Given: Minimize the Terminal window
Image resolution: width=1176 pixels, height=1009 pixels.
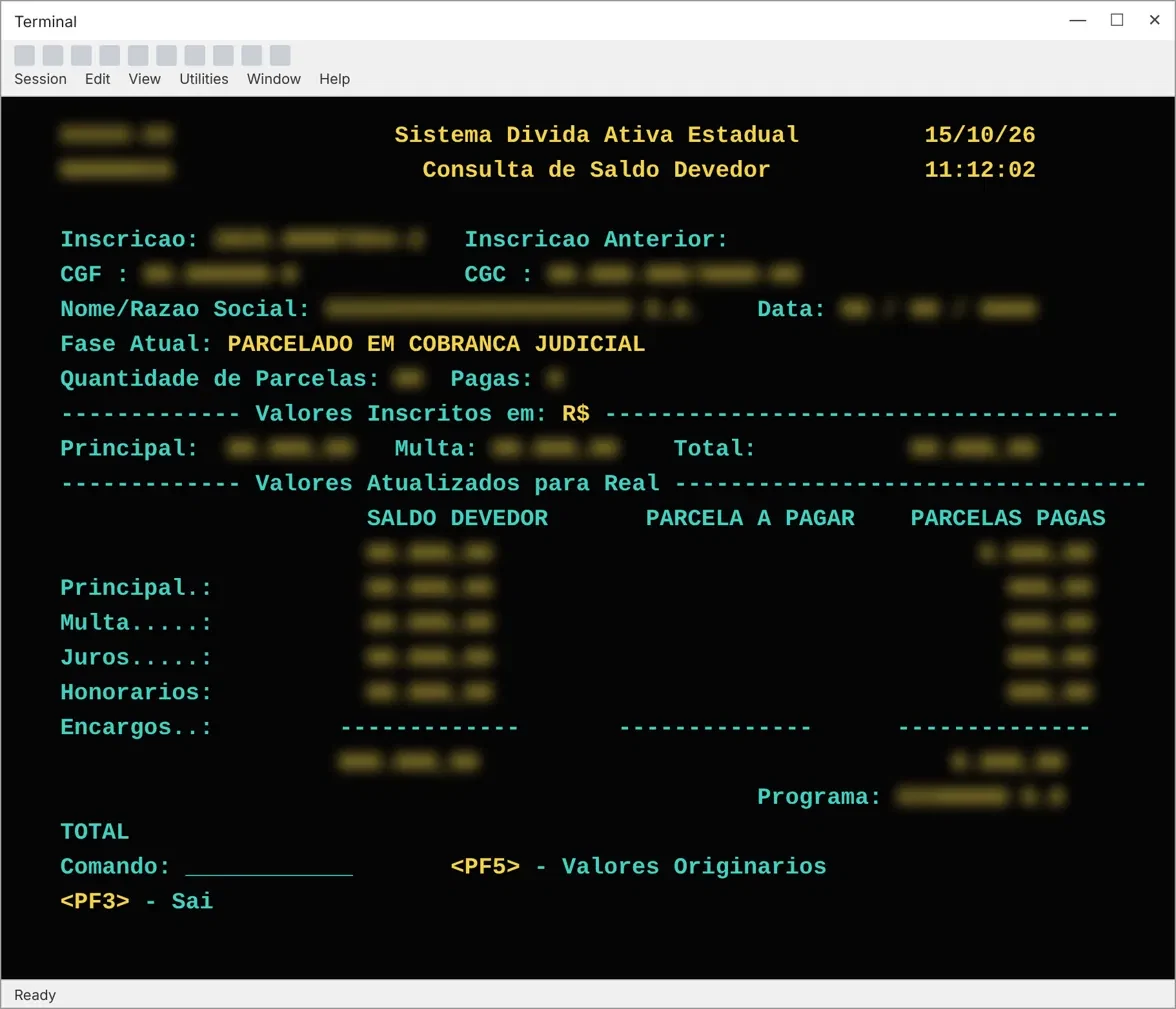Looking at the screenshot, I should click(x=1078, y=20).
